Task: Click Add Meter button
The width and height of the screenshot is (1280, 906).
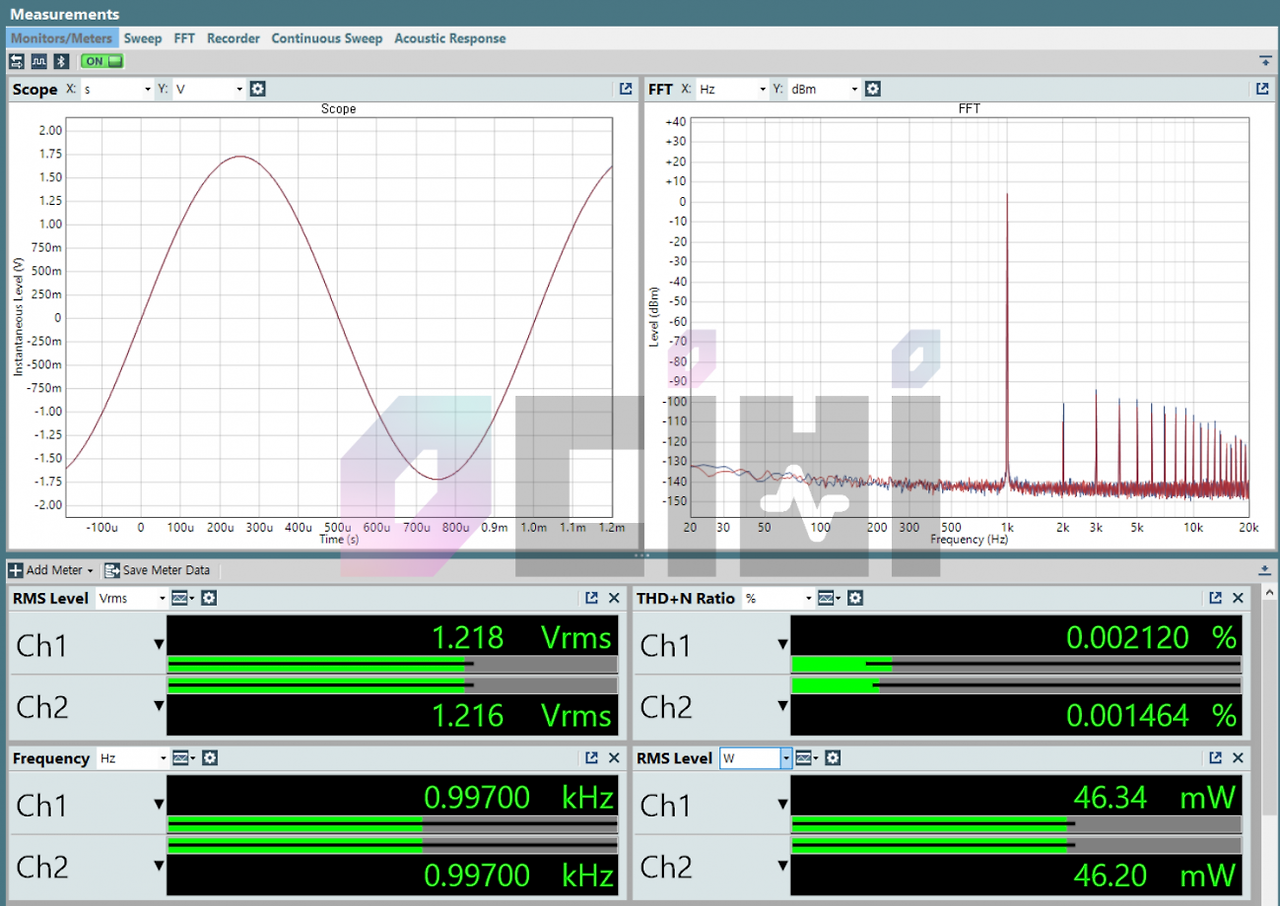Action: [50, 570]
